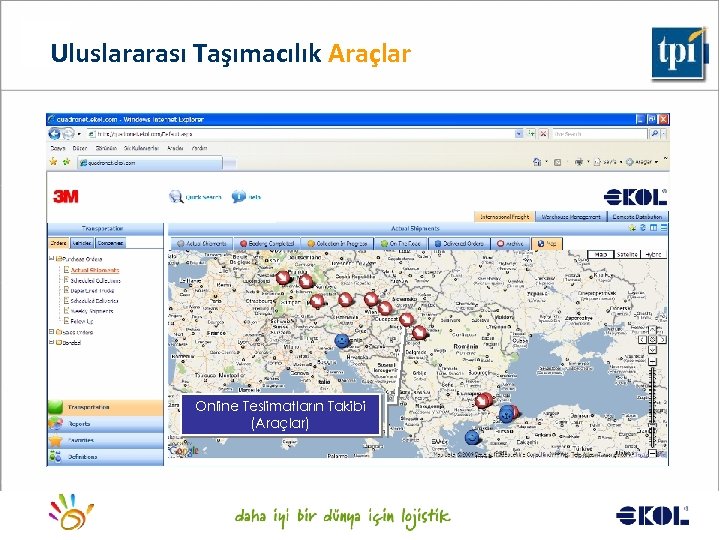Screen dimensions: 720x540
Task: Click the blue ship marker near Istanbul
Action: (506, 415)
